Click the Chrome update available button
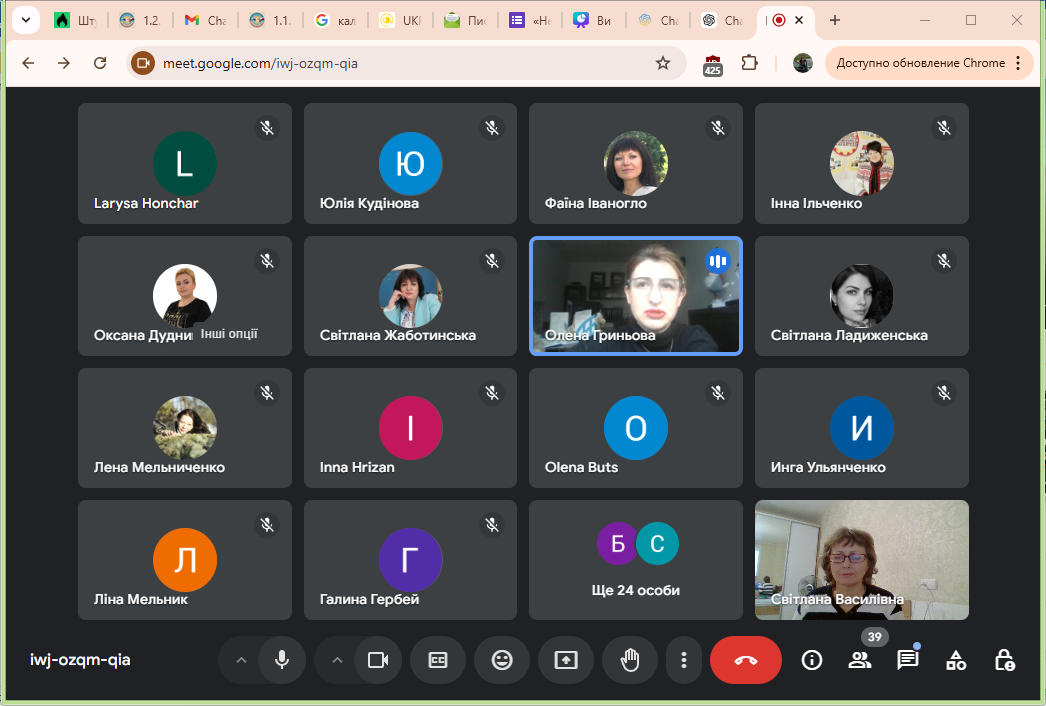The height and width of the screenshot is (706, 1046). pos(929,63)
